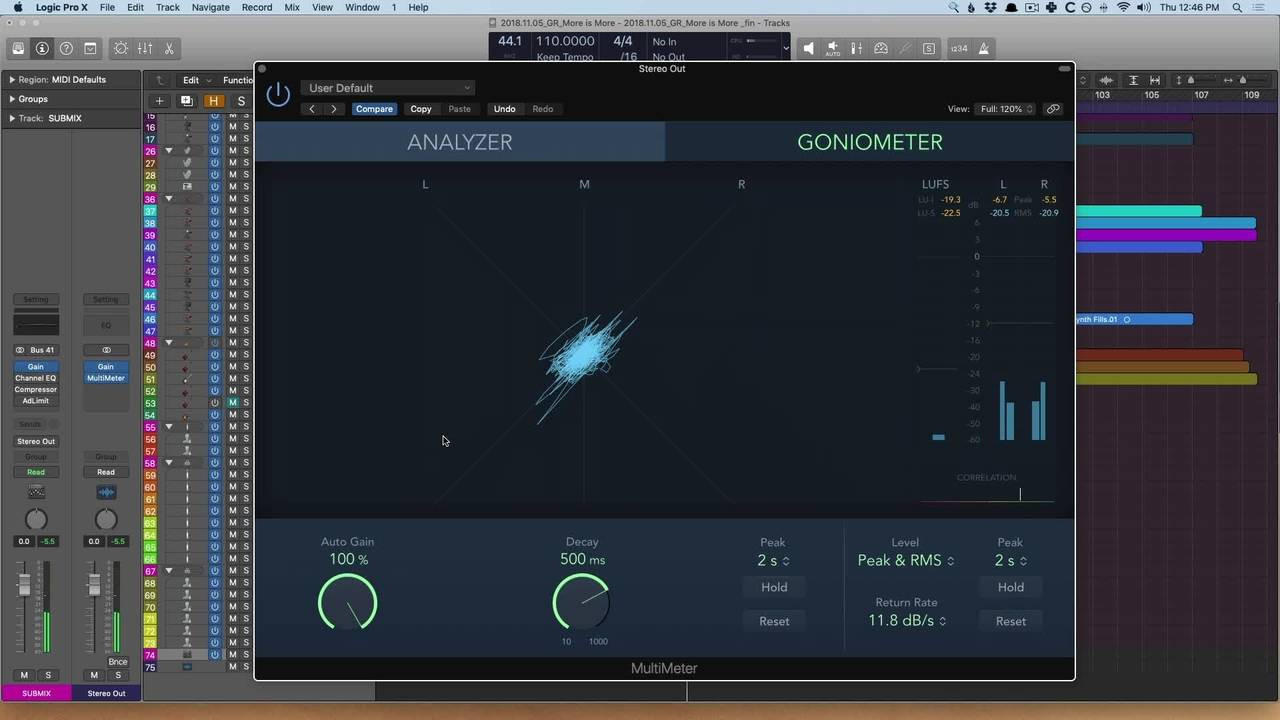Viewport: 1280px width, 720px height.
Task: Mute the Stereo Out channel strip
Action: (94, 675)
